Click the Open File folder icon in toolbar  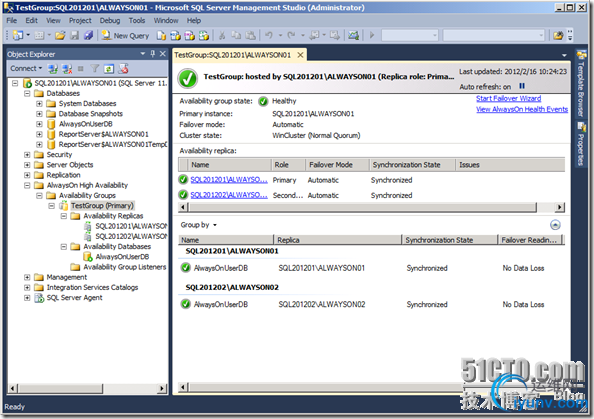coord(60,36)
